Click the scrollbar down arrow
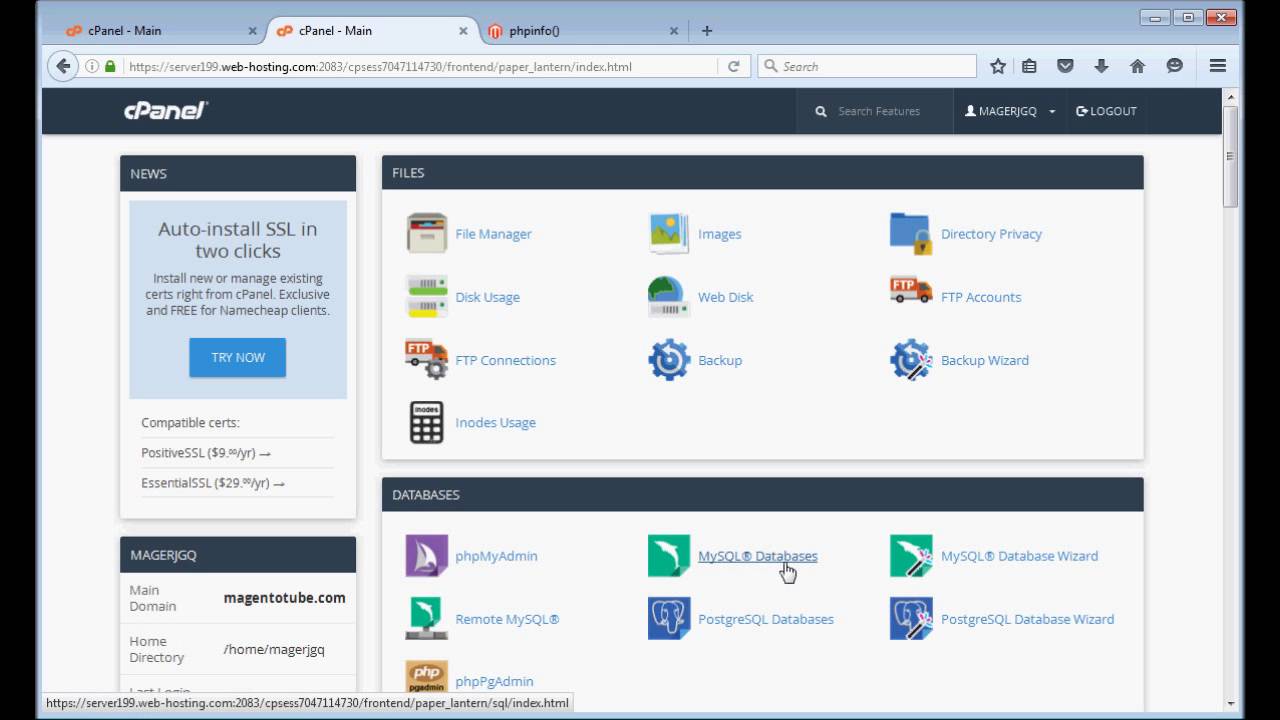The image size is (1280, 720). pos(1230,705)
